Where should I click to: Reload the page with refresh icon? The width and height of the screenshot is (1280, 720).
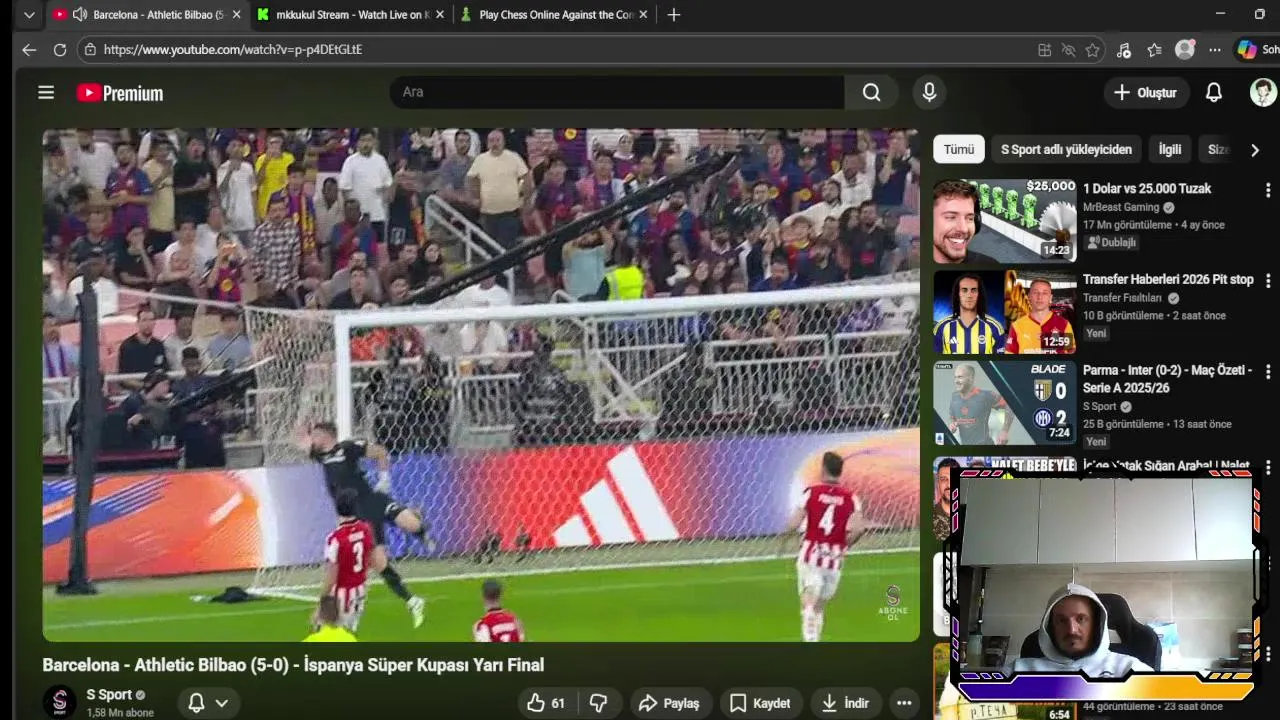pyautogui.click(x=60, y=49)
